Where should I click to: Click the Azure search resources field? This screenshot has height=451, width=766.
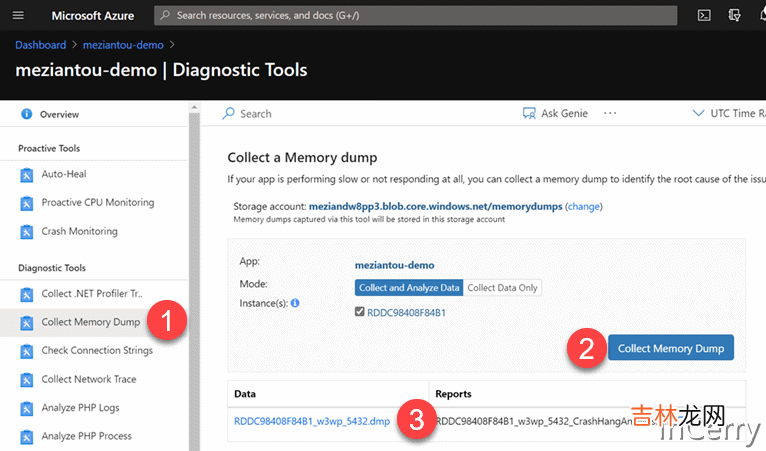coord(418,16)
